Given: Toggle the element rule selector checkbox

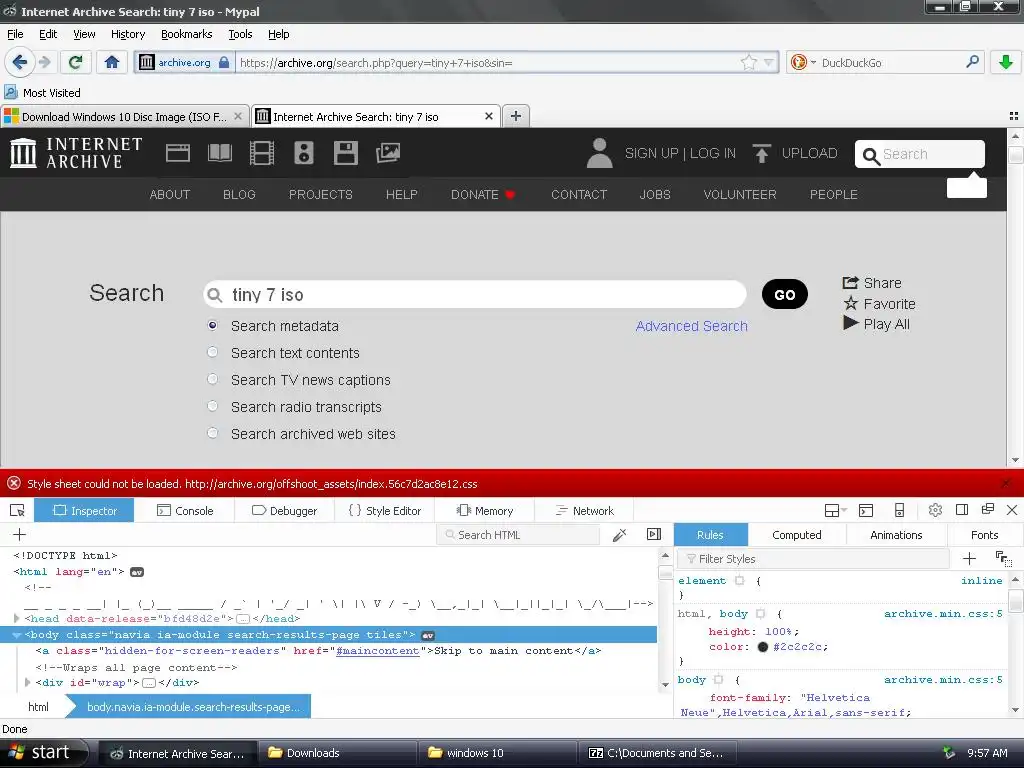Looking at the screenshot, I should [739, 580].
